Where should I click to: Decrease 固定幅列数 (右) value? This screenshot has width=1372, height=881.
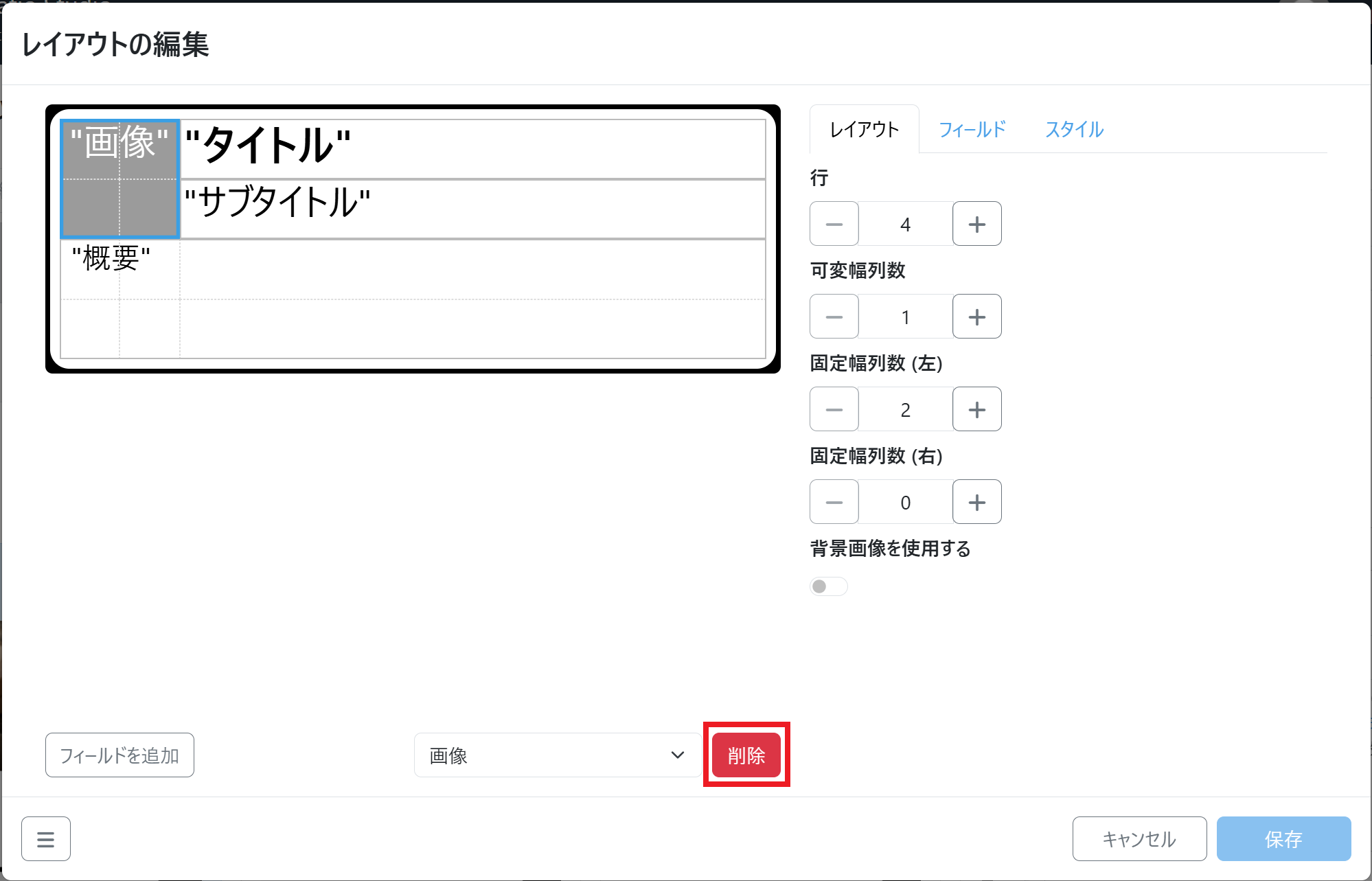[834, 502]
